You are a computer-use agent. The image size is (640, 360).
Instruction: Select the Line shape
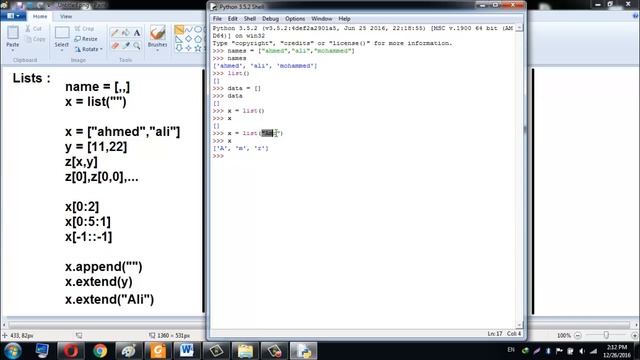point(179,30)
